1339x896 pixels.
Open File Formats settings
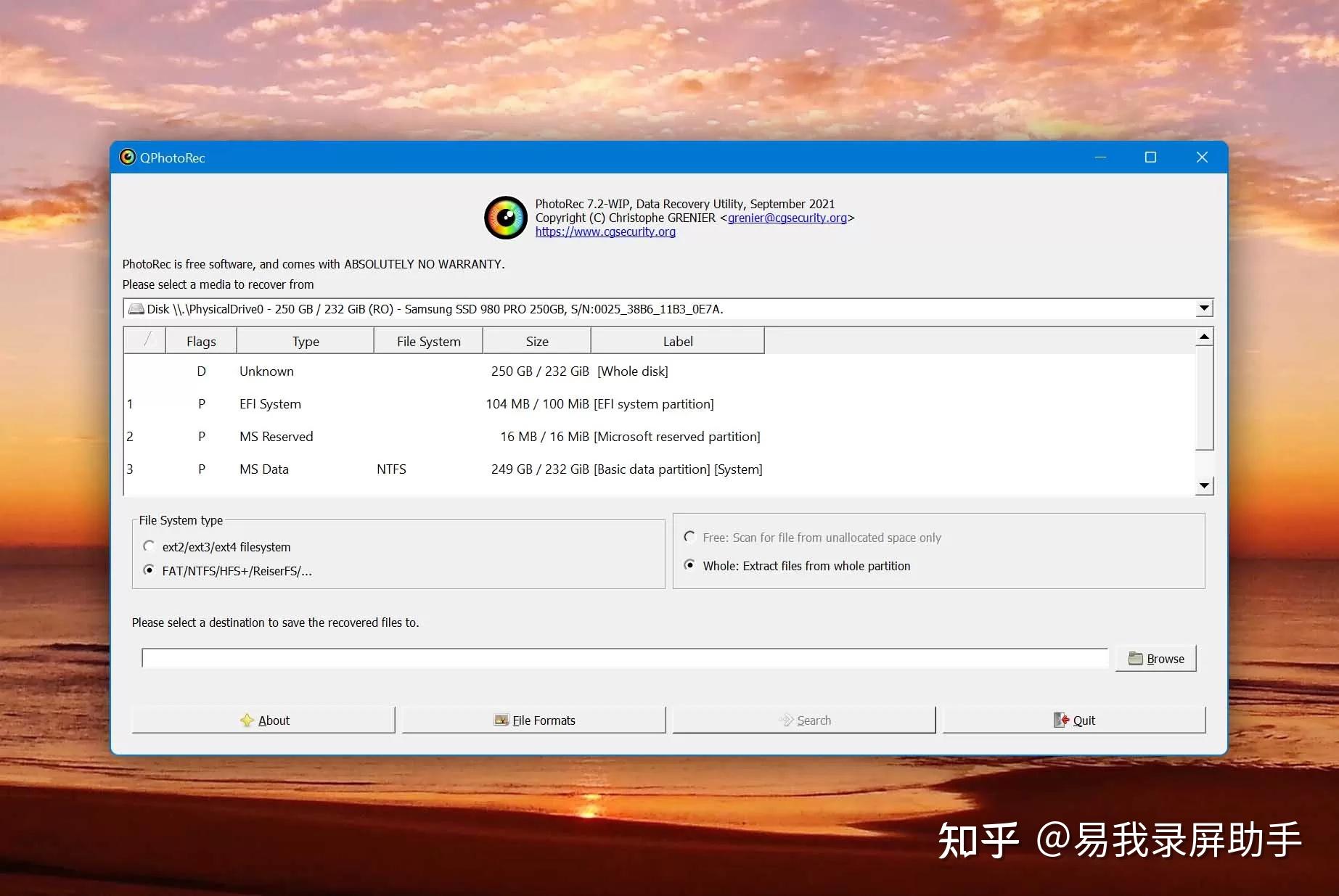click(x=534, y=720)
